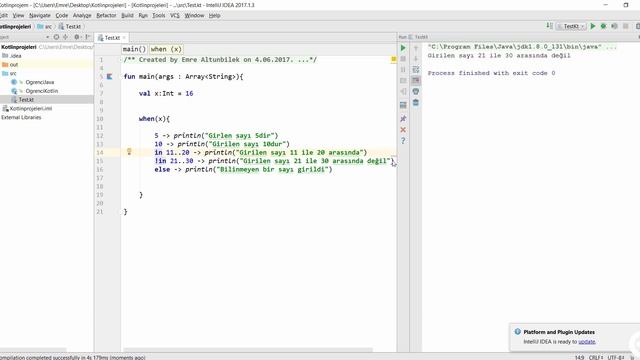Select External Libraries node
640x360 pixels.
click(21, 118)
